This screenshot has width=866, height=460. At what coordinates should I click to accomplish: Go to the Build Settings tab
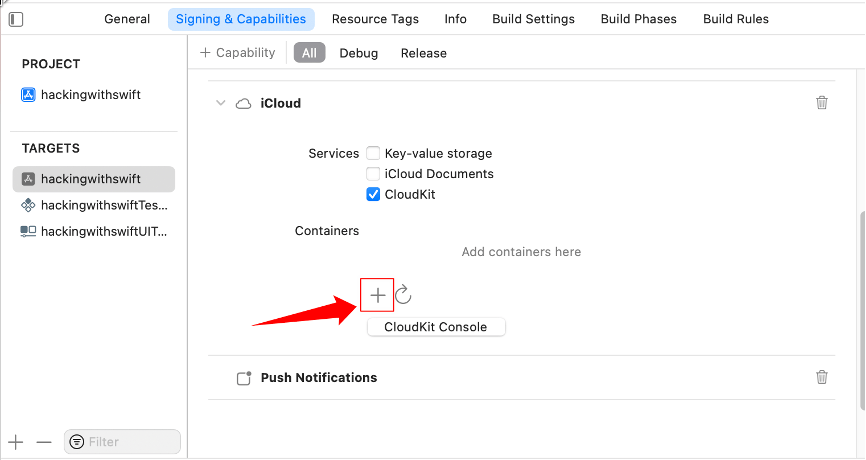(x=534, y=19)
